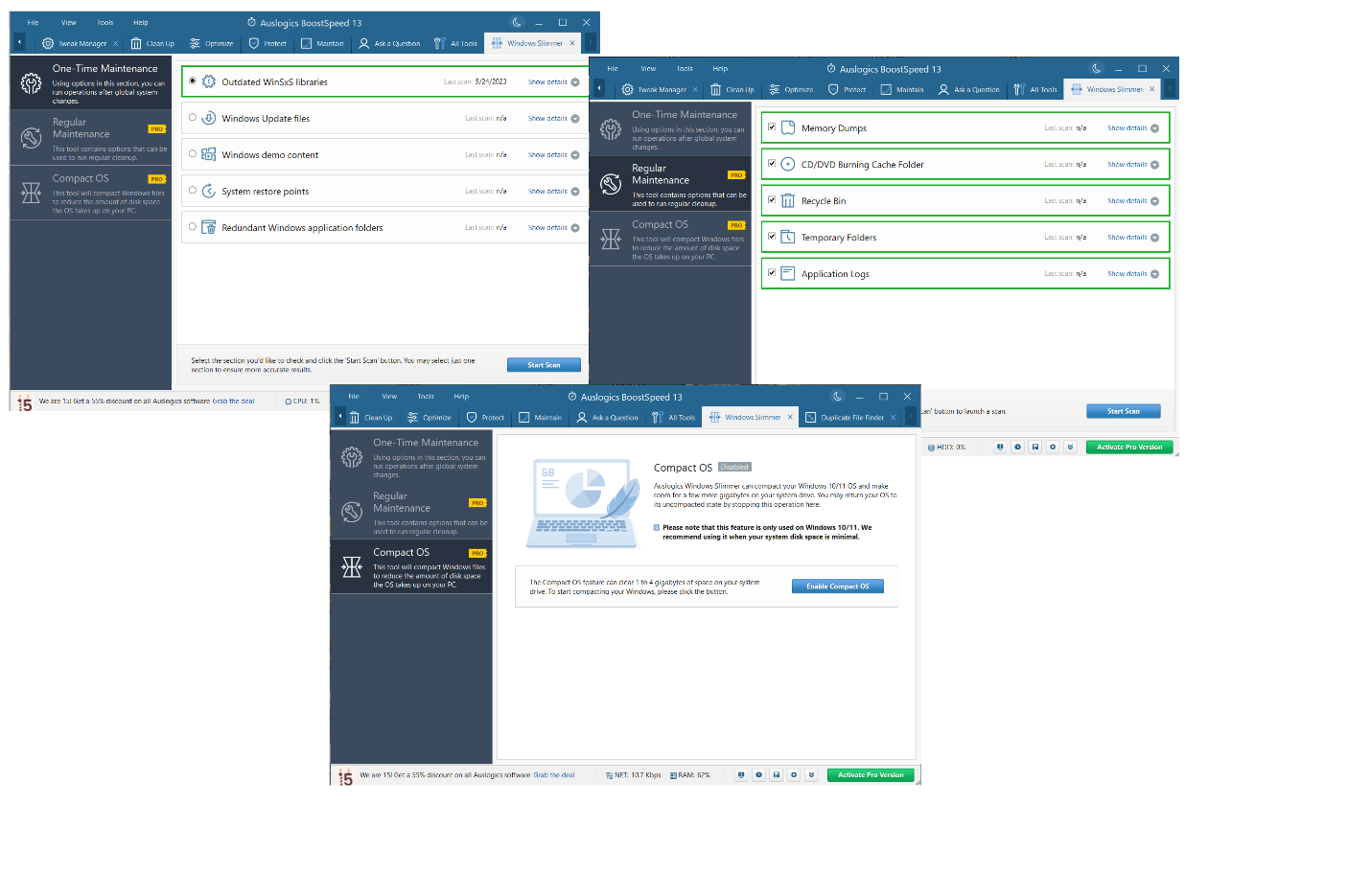
Task: Follow the Grab the deal link in the front window
Action: (x=554, y=775)
